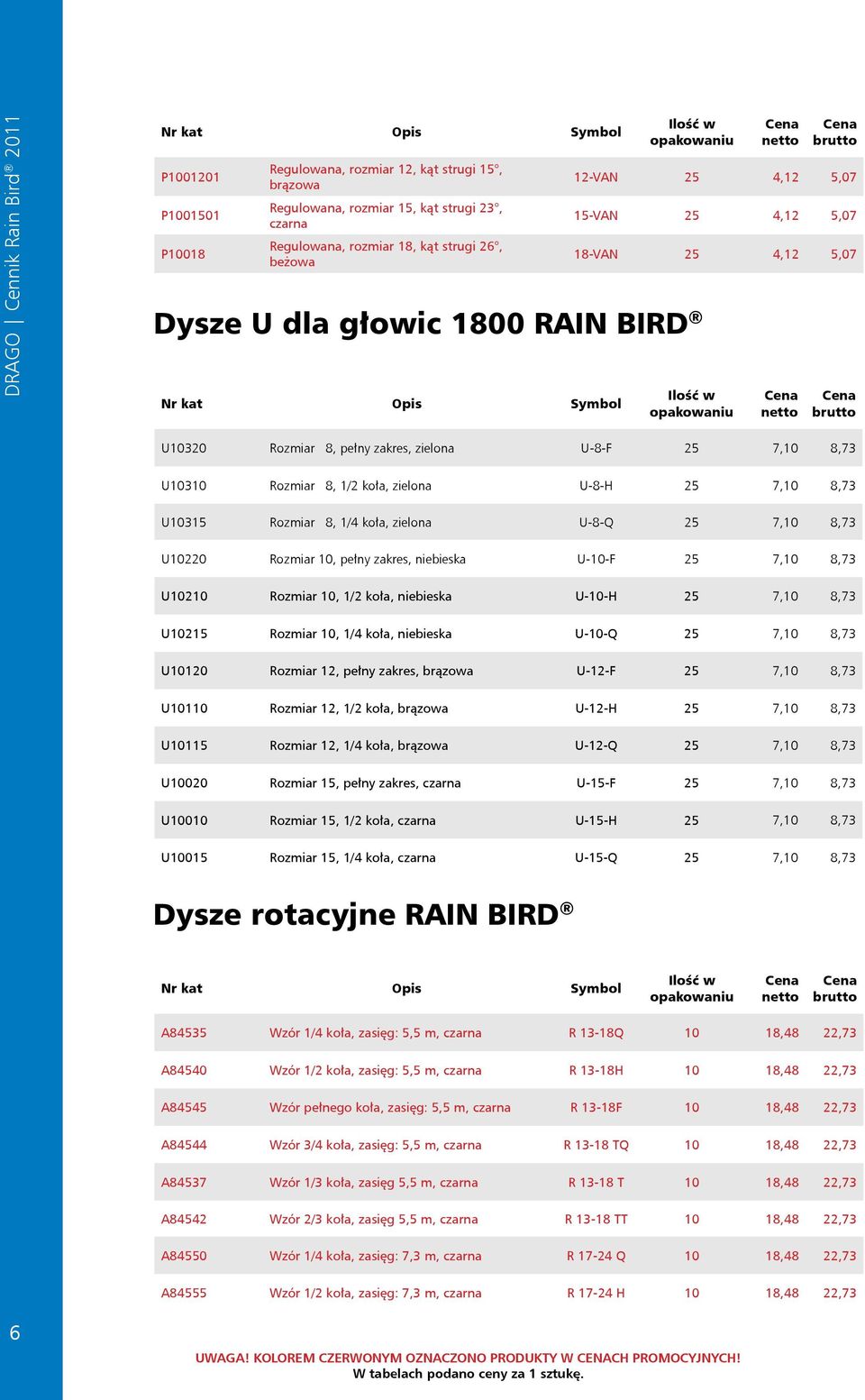Select symbol U-8-H

click(x=596, y=486)
